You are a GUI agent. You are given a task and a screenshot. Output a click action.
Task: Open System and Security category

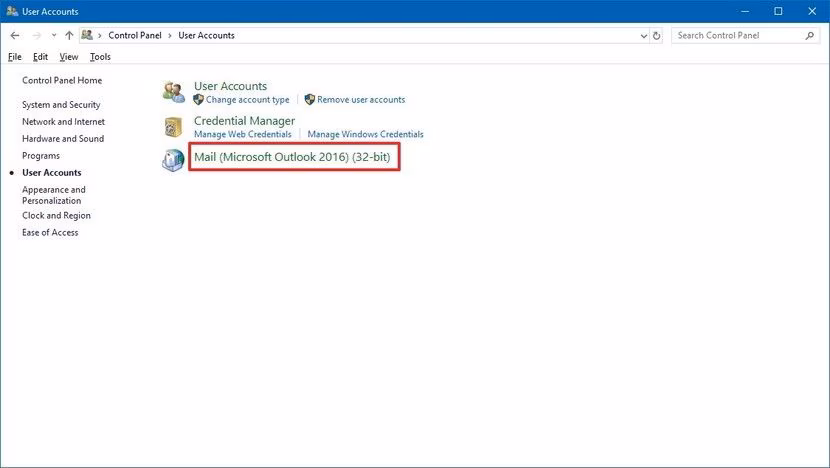(x=61, y=105)
